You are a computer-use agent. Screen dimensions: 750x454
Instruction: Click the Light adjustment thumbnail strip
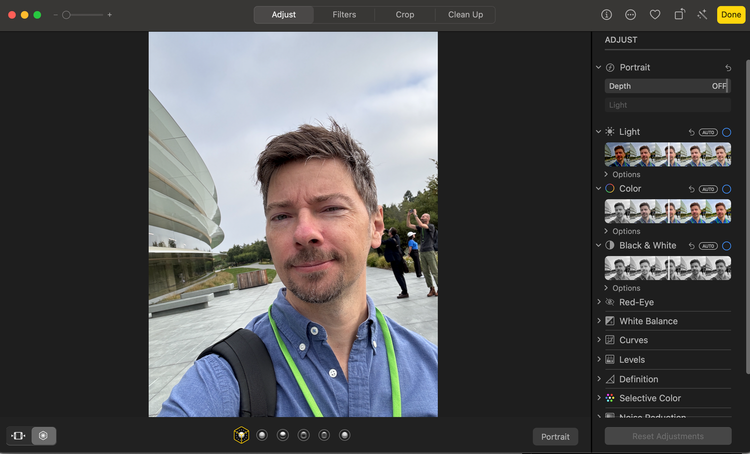(x=667, y=154)
